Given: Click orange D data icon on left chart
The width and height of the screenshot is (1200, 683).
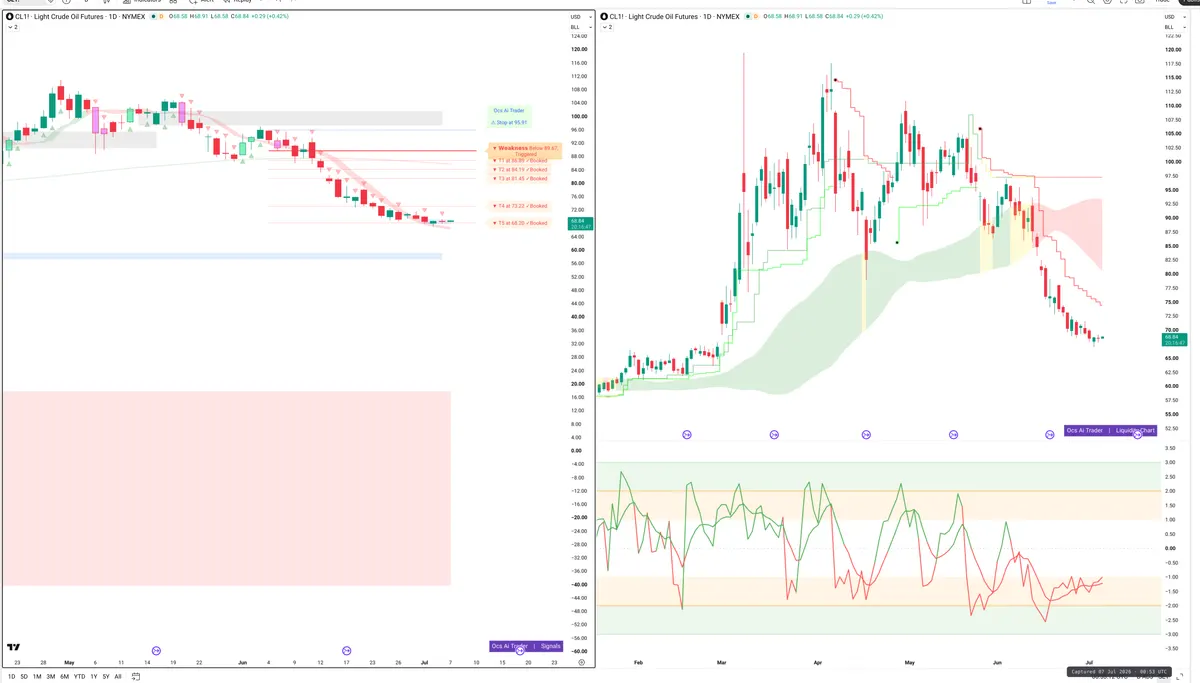Looking at the screenshot, I should pyautogui.click(x=163, y=17).
